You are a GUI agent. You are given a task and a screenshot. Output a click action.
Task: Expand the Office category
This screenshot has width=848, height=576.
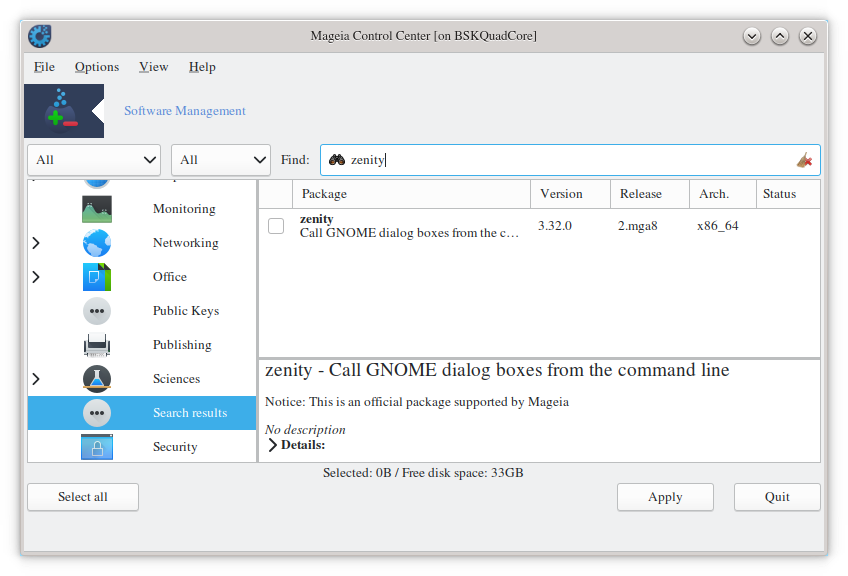coord(36,277)
